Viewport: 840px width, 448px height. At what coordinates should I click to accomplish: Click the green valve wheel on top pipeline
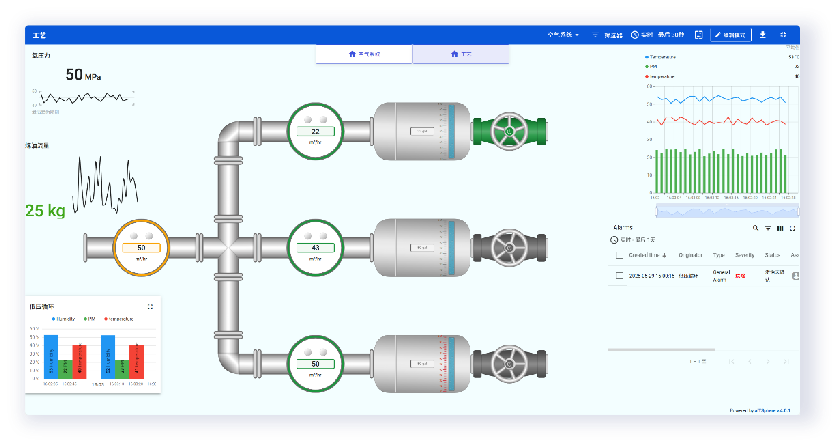point(511,132)
